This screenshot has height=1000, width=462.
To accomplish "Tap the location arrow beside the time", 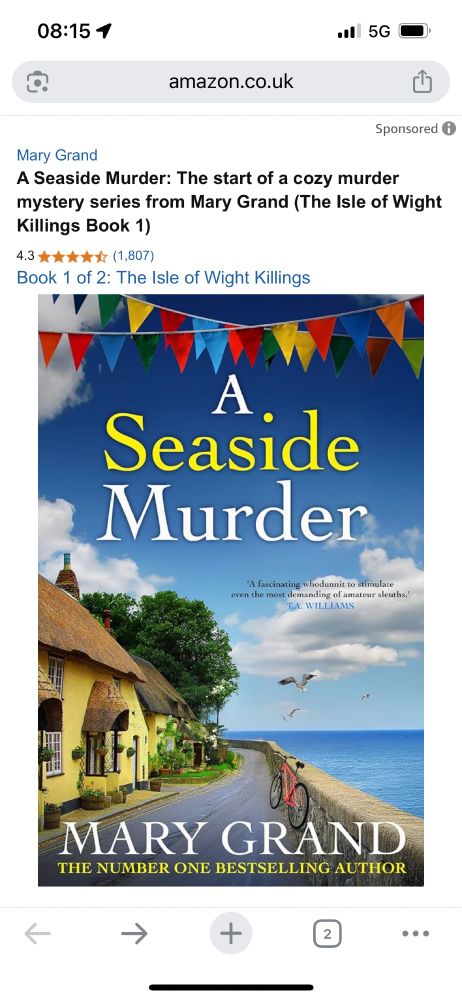I will [x=103, y=30].
